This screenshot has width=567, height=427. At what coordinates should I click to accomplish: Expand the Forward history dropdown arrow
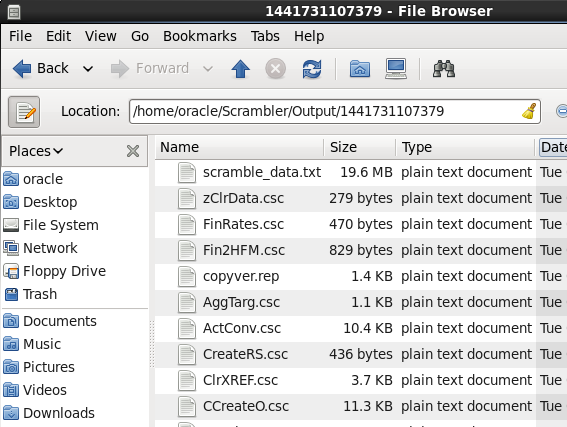pos(208,69)
